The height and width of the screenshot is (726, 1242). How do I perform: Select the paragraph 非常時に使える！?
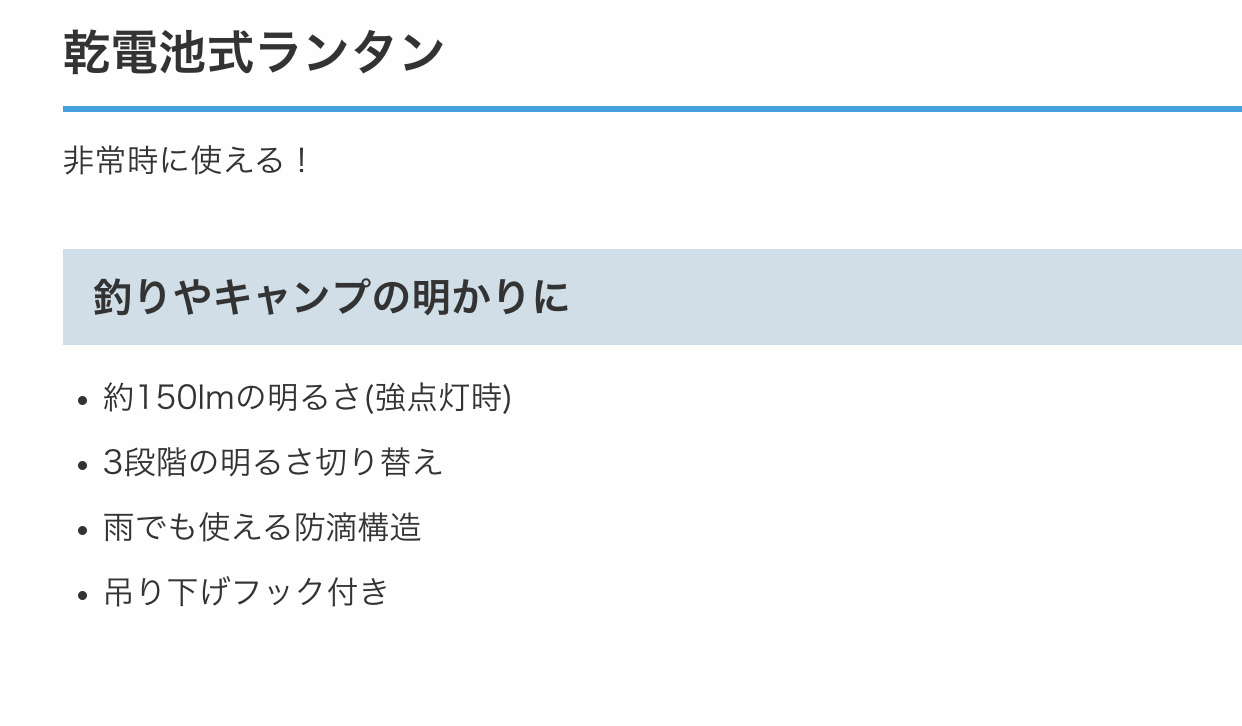tap(188, 161)
